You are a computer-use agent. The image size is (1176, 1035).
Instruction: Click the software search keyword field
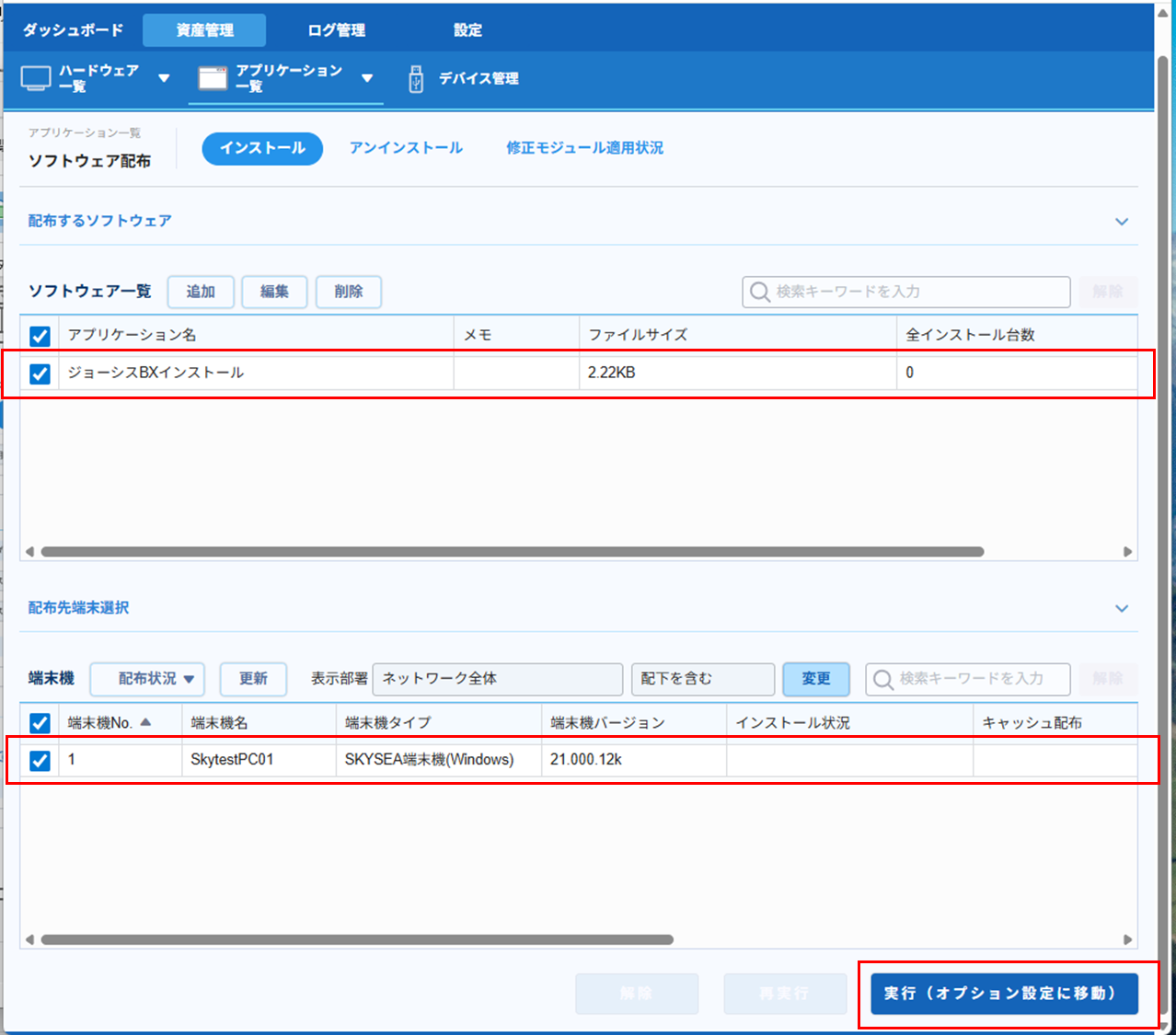tap(916, 292)
